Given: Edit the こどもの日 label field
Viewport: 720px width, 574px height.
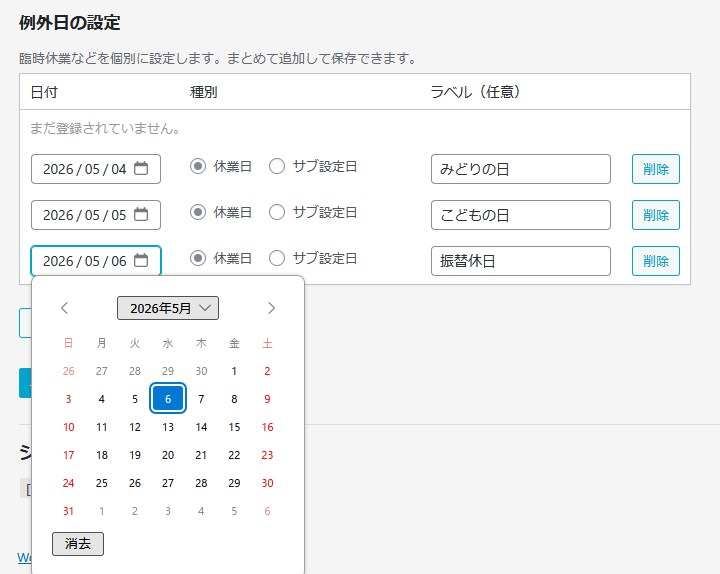Looking at the screenshot, I should click(x=521, y=215).
